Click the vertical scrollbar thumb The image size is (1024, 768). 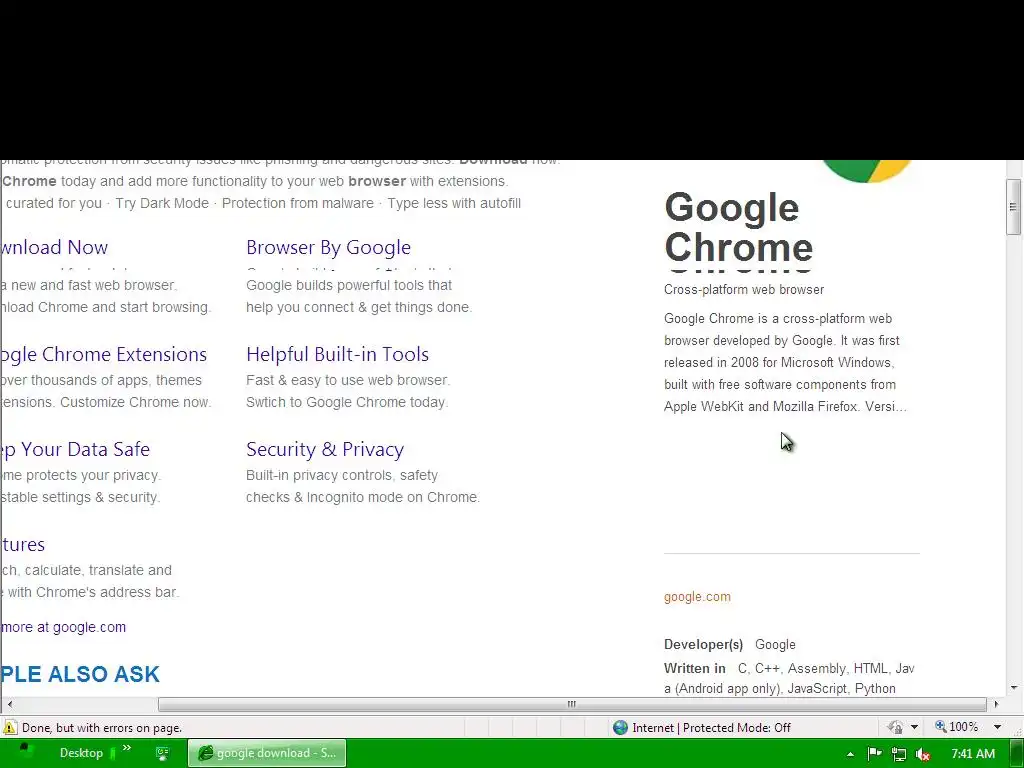1013,206
